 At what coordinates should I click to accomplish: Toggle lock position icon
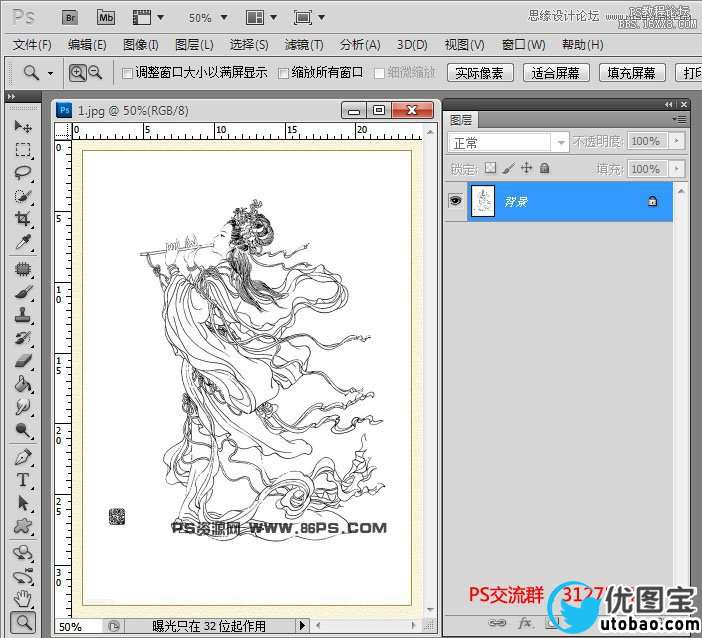tap(526, 168)
